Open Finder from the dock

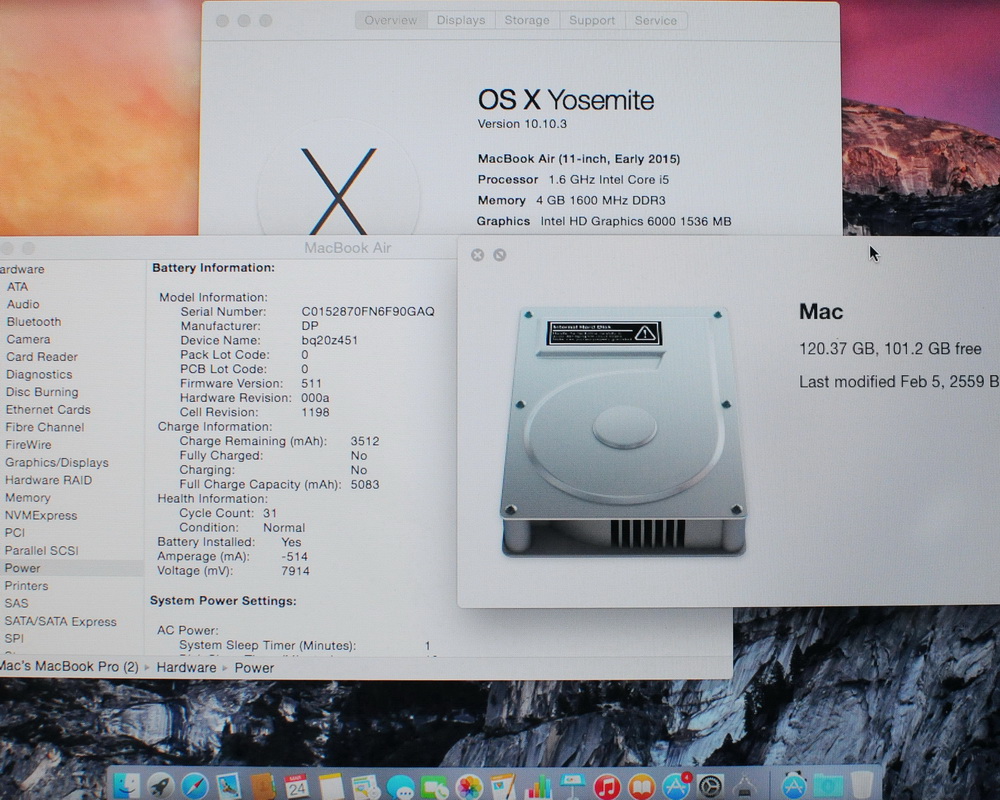126,786
